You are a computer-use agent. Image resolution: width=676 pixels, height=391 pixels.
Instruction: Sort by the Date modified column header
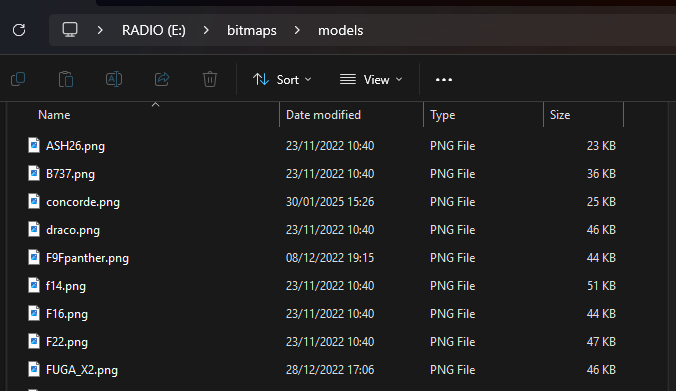(323, 115)
